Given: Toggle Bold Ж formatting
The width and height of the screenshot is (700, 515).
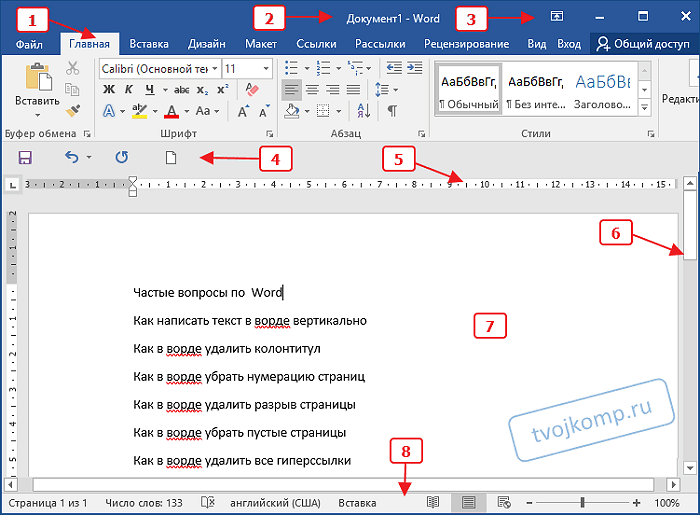Looking at the screenshot, I should [x=109, y=90].
